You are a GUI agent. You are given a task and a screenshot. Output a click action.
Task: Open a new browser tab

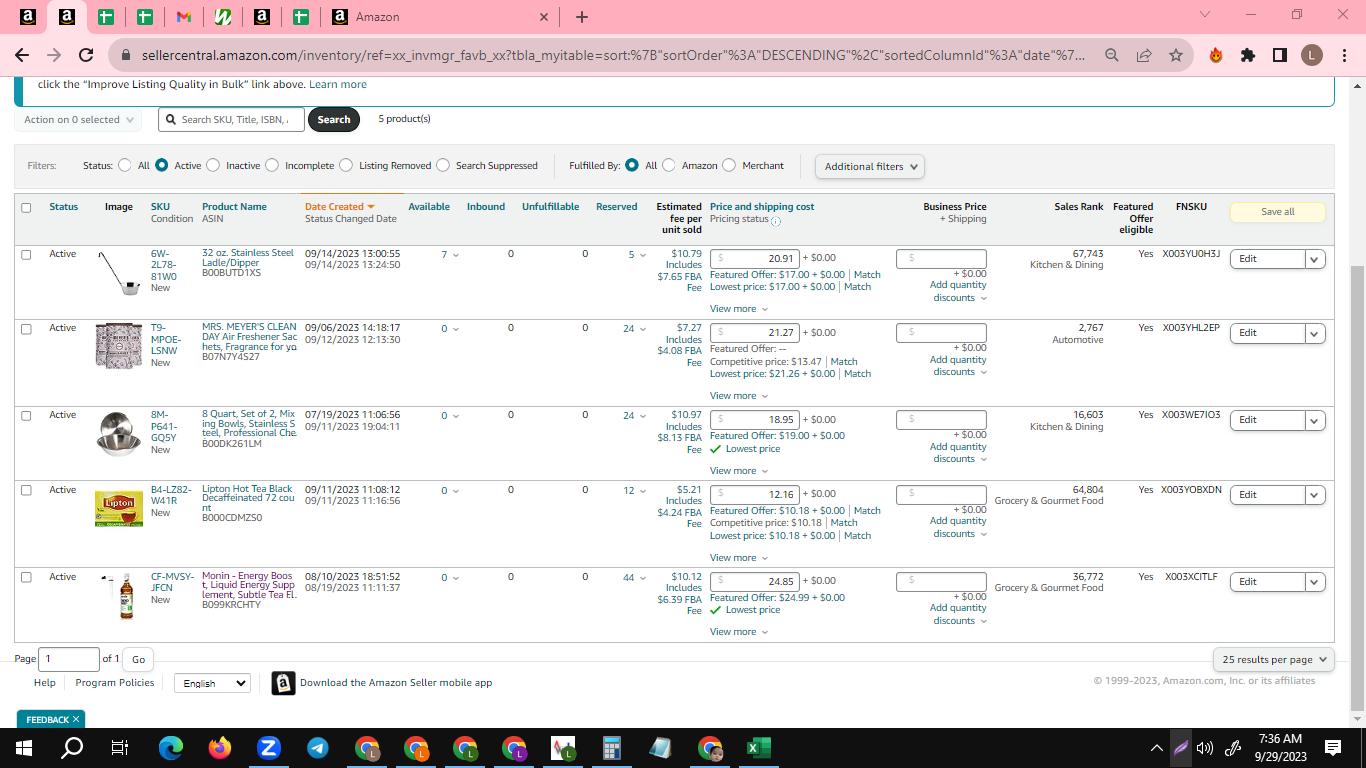[582, 17]
